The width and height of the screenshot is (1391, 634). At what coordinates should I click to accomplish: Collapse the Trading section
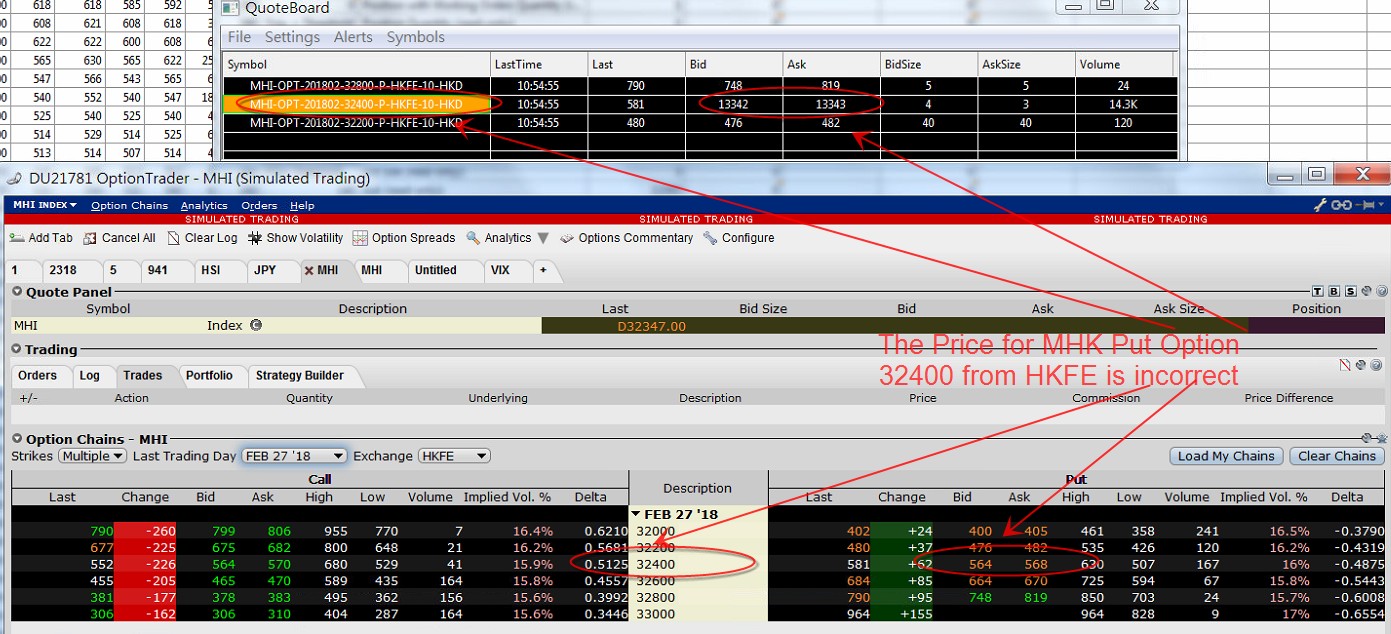tap(17, 349)
